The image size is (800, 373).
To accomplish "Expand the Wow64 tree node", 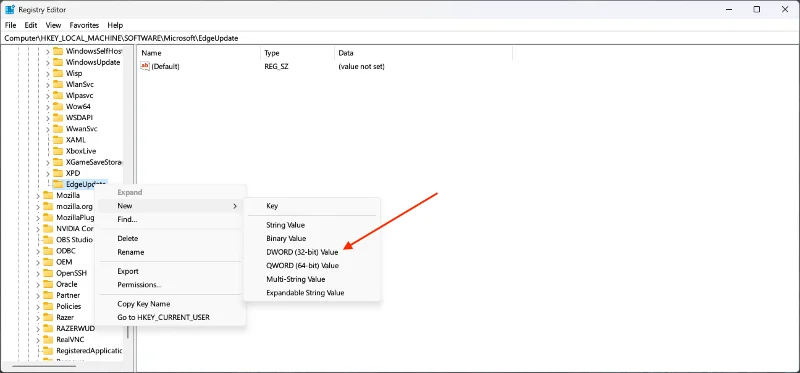I will click(x=48, y=107).
